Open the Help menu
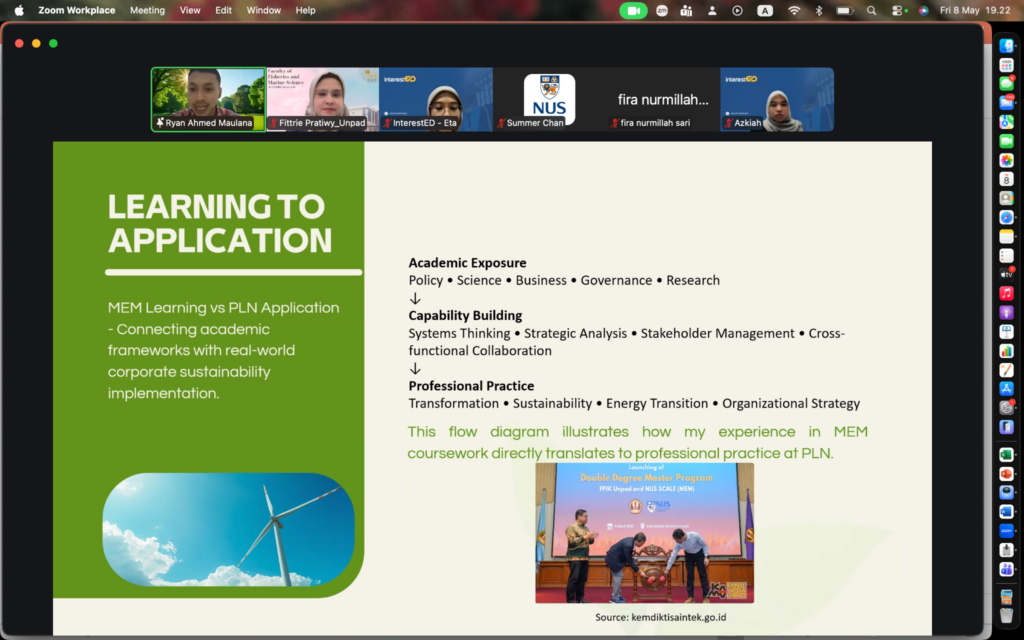Screen dimensions: 1024x640 pos(305,10)
